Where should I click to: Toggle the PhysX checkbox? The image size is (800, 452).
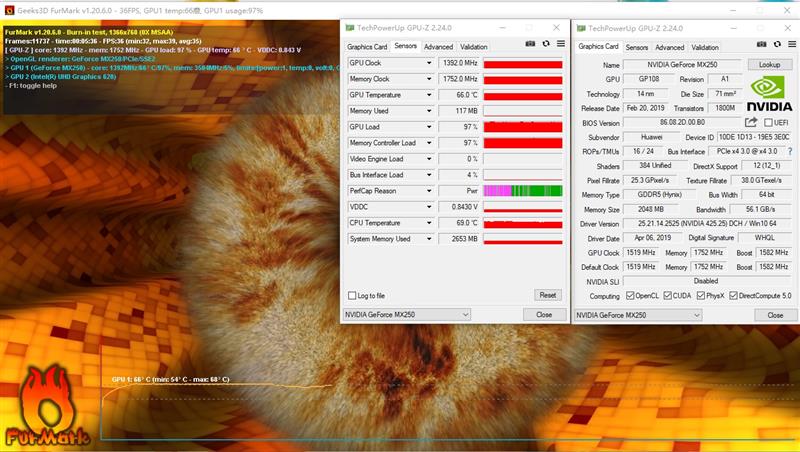click(x=701, y=296)
